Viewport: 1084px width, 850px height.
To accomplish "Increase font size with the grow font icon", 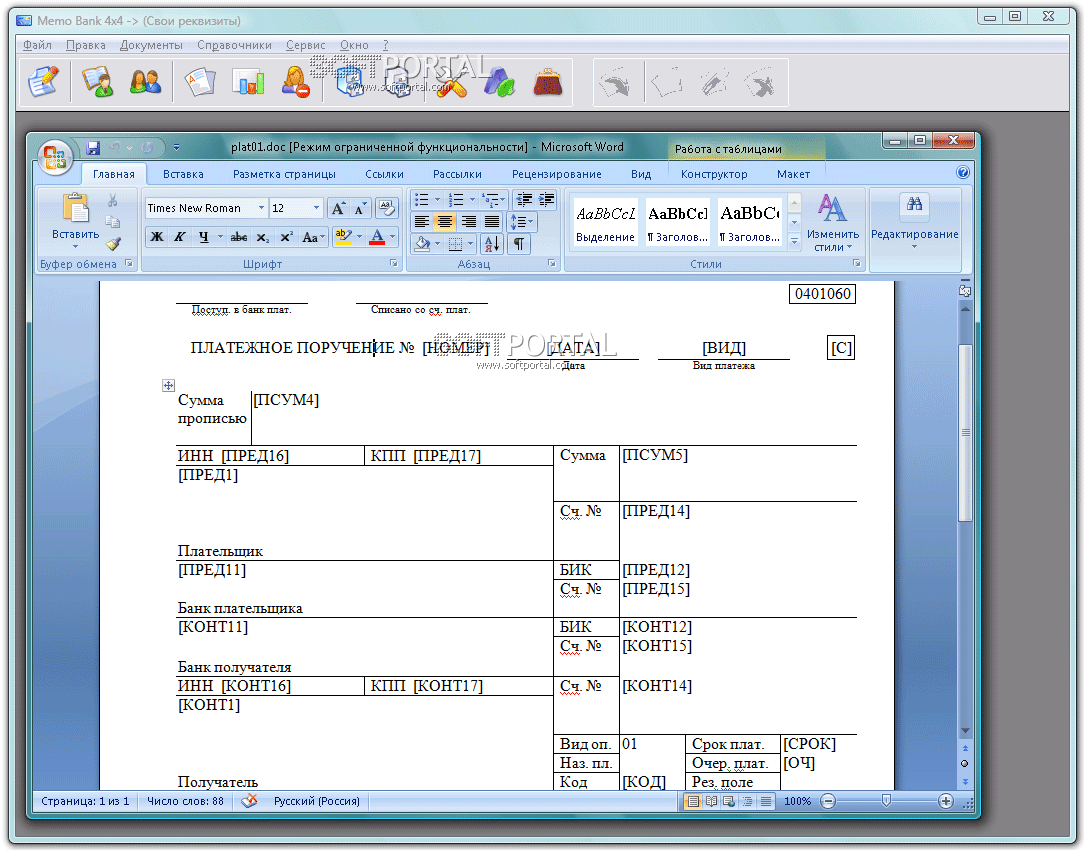I will click(337, 208).
